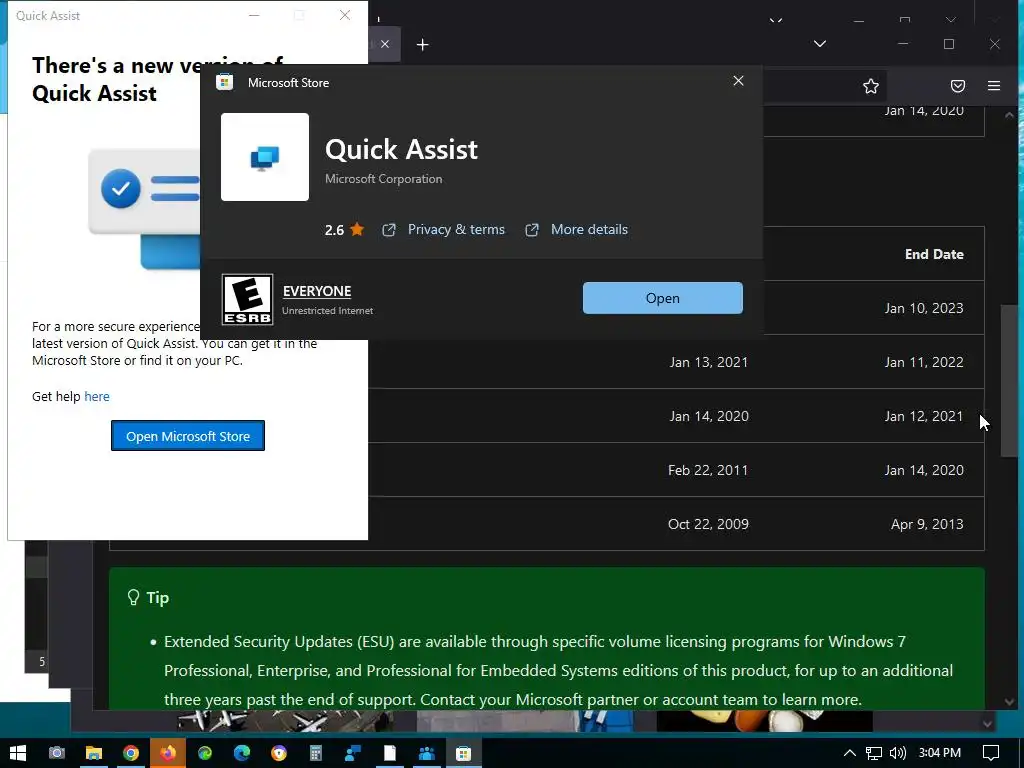Open the clock showing 3:04 PM
Image resolution: width=1024 pixels, height=768 pixels.
click(940, 753)
